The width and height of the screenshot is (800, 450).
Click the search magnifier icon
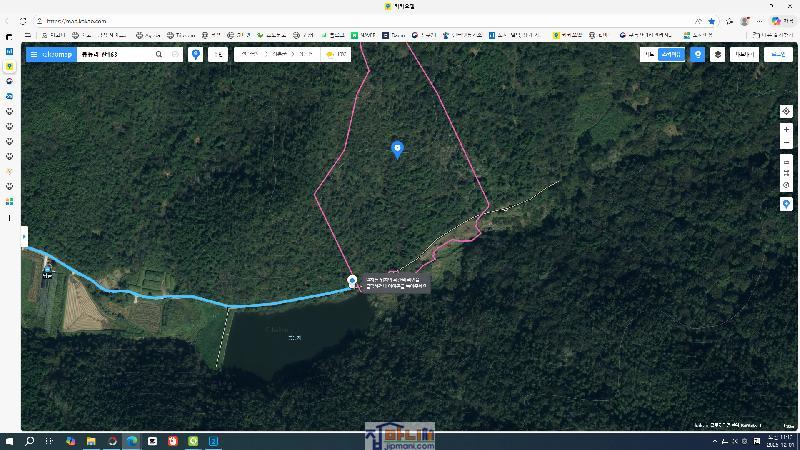click(159, 55)
